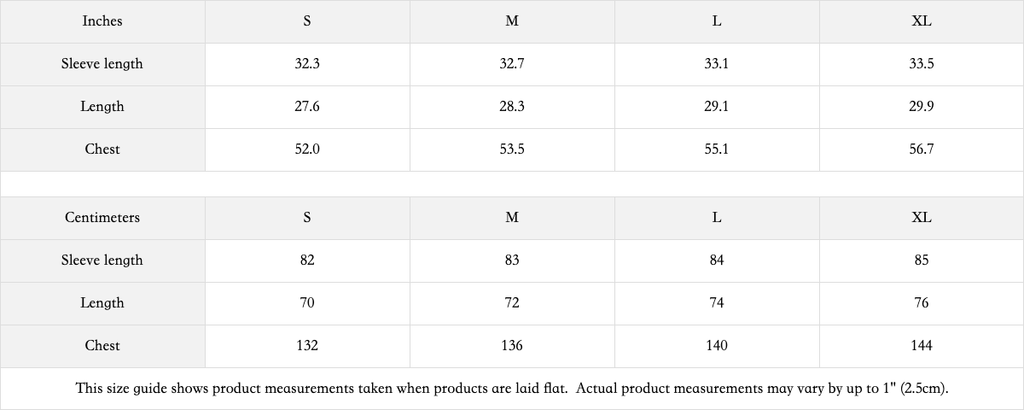Select the 29.9 length cell
This screenshot has width=1024, height=410.
(921, 107)
